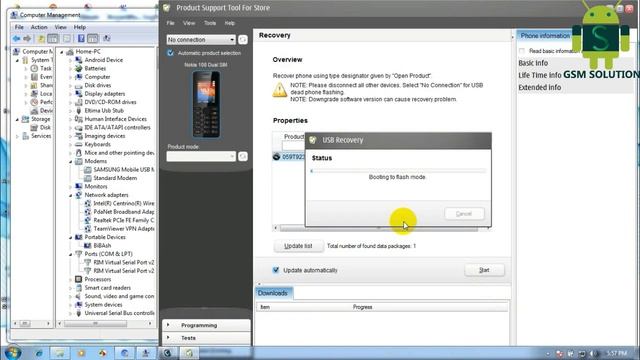The height and width of the screenshot is (360, 640).
Task: Select Task Scheduler item in Computer Management left tree
Action: point(46,68)
